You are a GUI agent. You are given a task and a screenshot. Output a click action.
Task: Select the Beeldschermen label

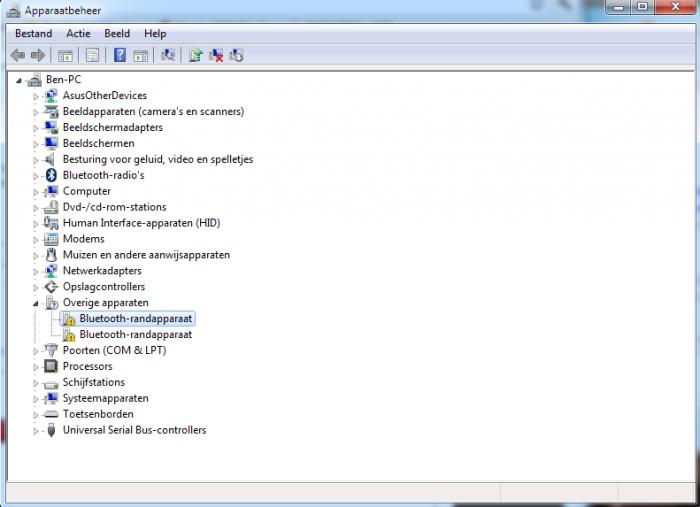coord(99,143)
